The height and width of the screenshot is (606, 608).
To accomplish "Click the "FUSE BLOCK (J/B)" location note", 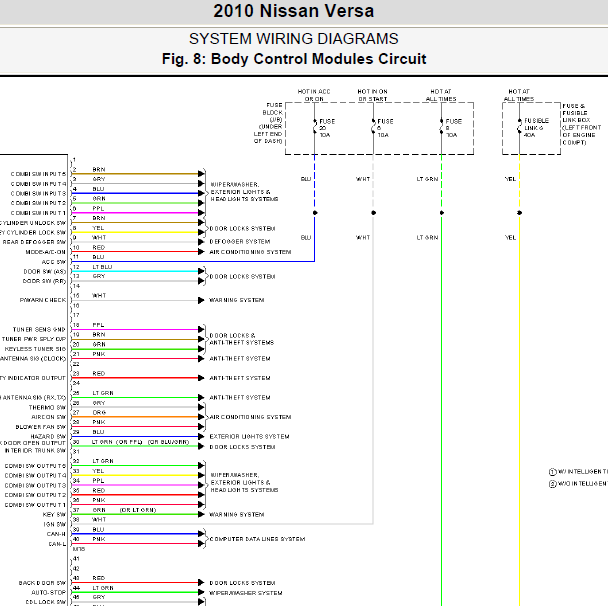I will coord(268,123).
